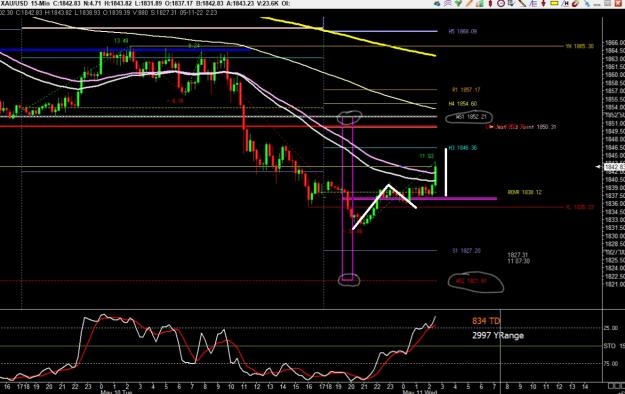Click the 834 TD orange text
Viewport: 625px width, 394px height.
click(486, 321)
